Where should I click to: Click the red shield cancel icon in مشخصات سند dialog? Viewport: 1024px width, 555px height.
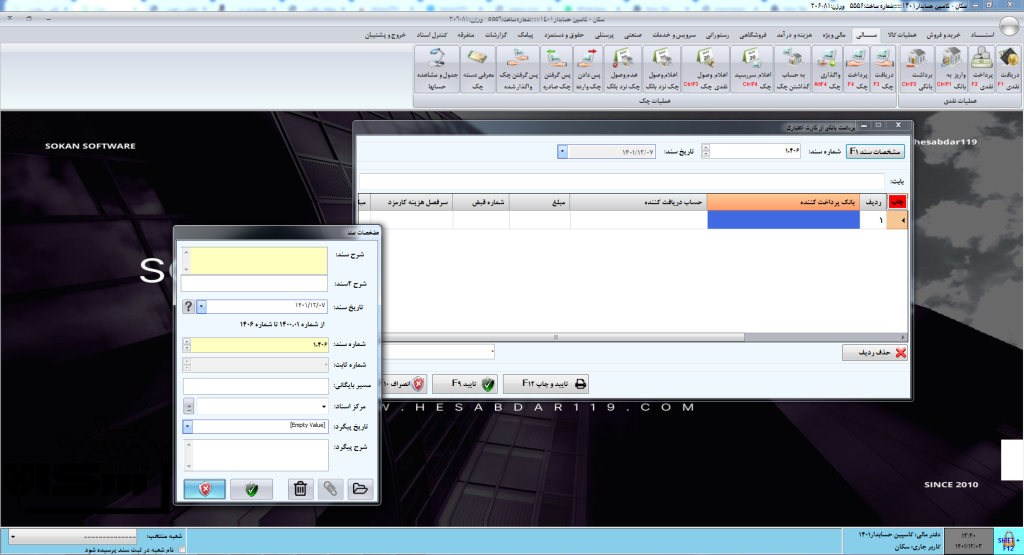point(204,489)
